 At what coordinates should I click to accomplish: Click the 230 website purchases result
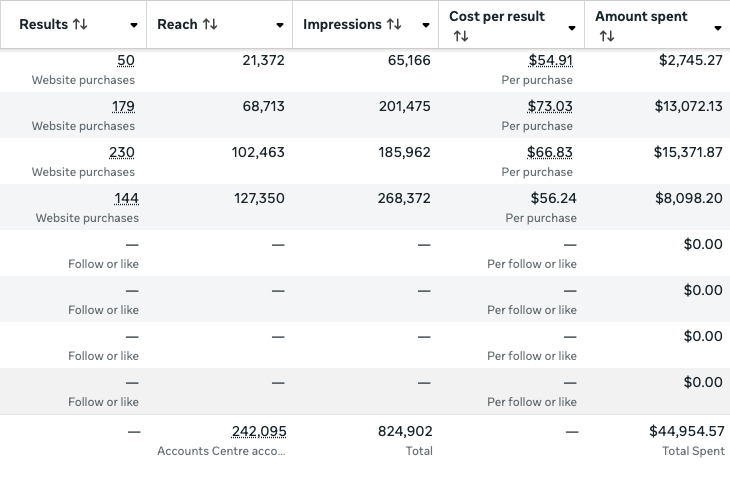pyautogui.click(x=122, y=153)
